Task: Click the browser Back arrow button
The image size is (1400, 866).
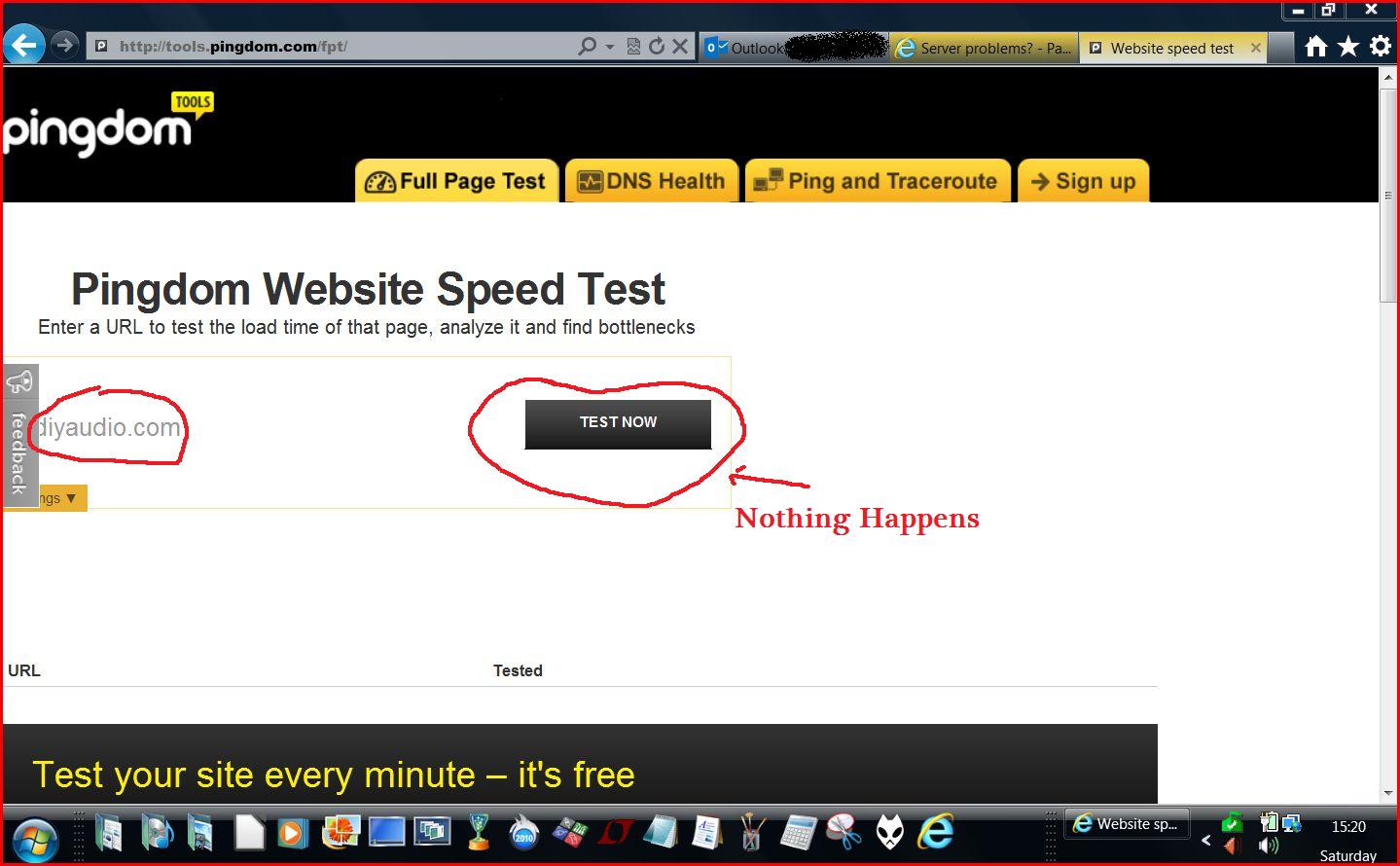Action: [x=24, y=45]
